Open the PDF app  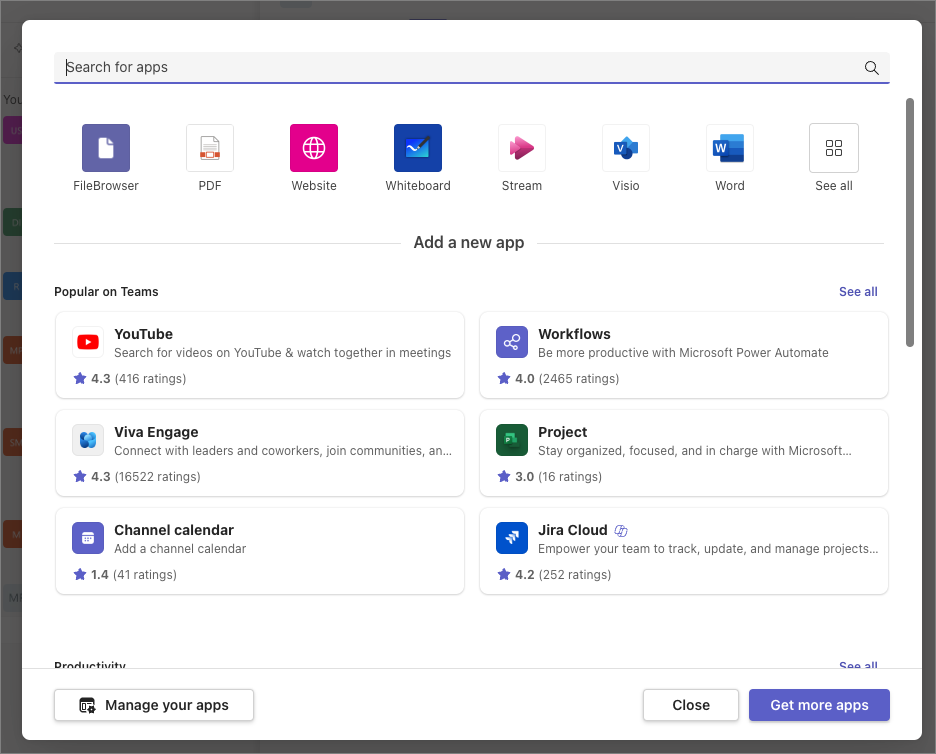tap(209, 147)
